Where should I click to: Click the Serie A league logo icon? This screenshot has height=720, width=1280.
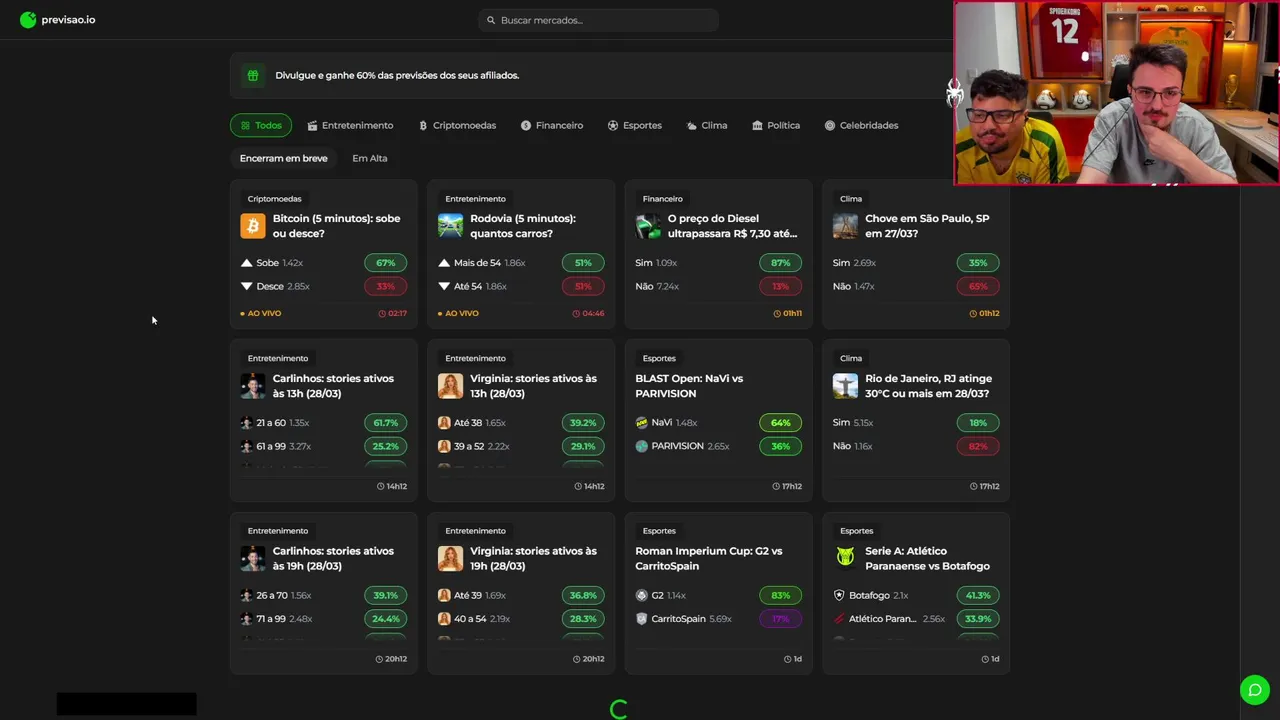845,558
